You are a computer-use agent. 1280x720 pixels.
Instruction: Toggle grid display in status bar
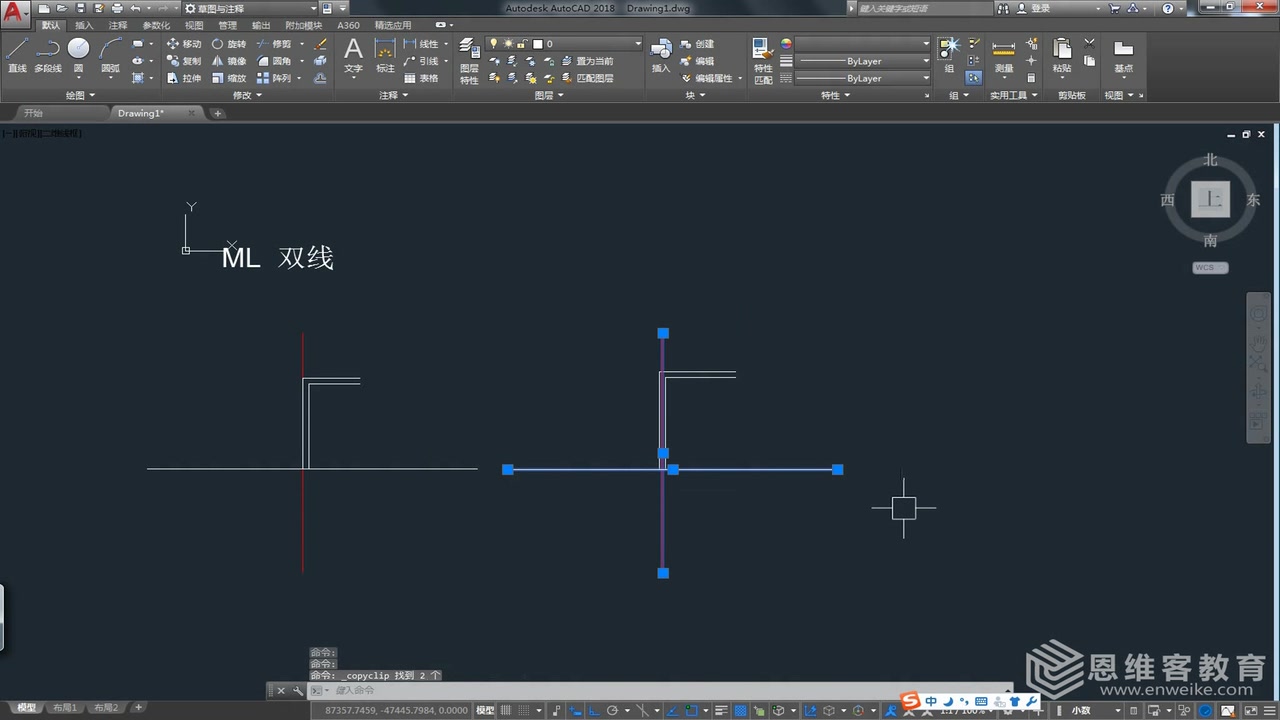tap(507, 710)
